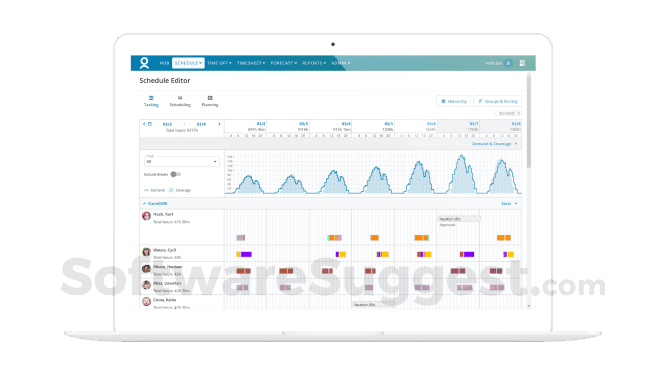
Task: Switch to Scheduling view icon
Action: coord(180,98)
